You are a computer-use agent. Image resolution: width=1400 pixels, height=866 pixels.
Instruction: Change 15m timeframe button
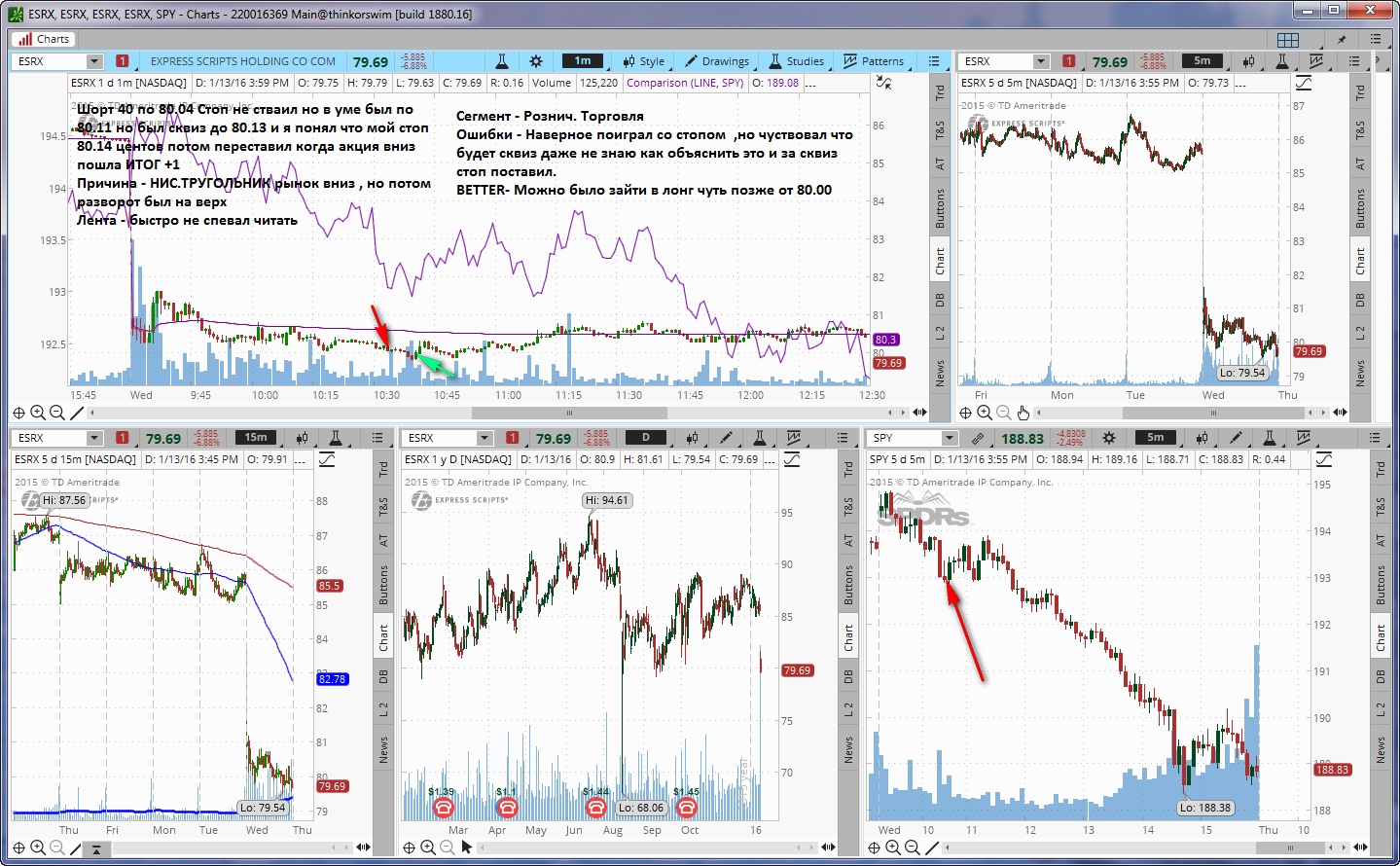pos(256,437)
